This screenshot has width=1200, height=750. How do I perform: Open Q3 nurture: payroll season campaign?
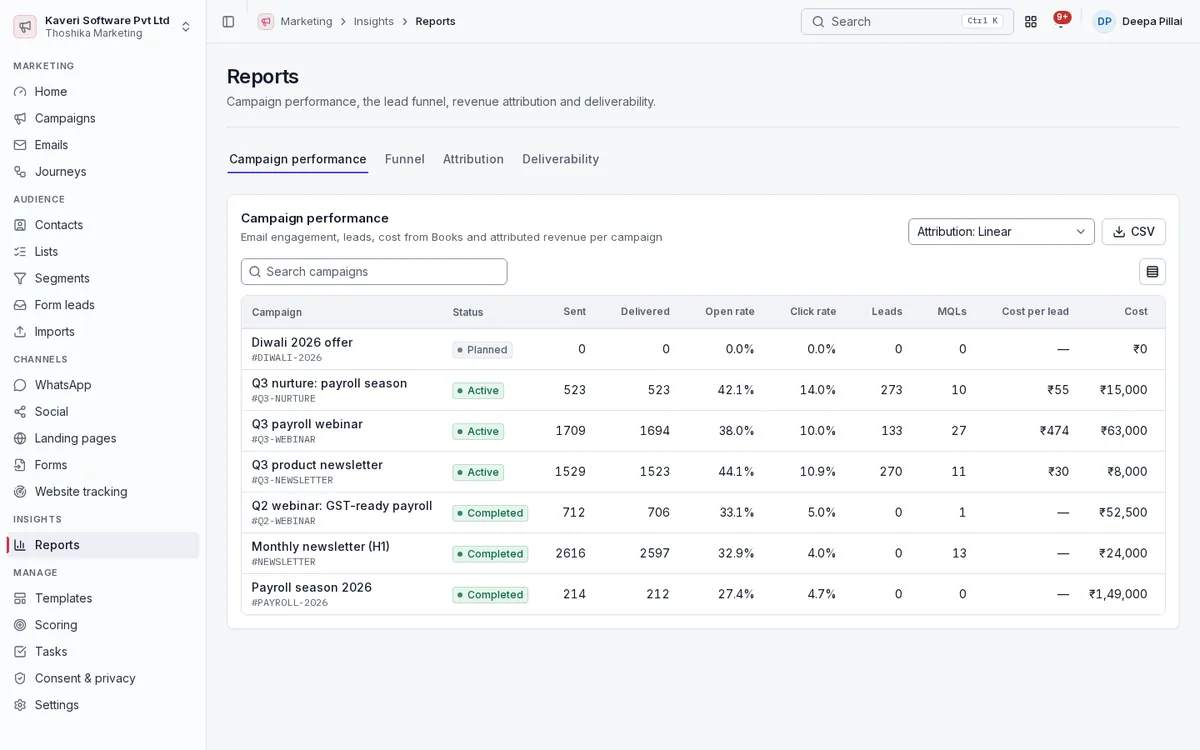tap(329, 383)
